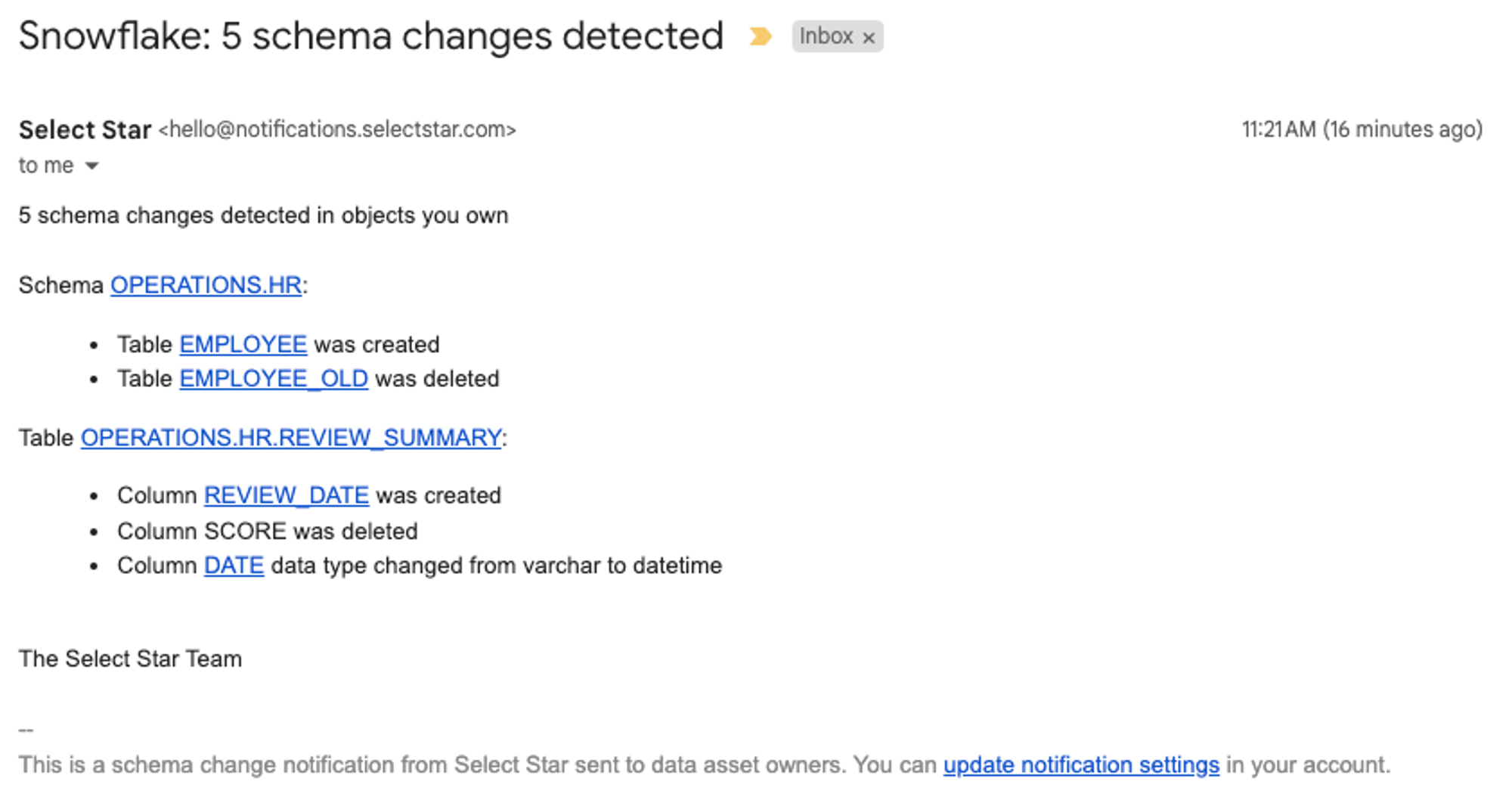The width and height of the screenshot is (1512, 803).
Task: Click the "to me" recipient text
Action: pyautogui.click(x=46, y=166)
